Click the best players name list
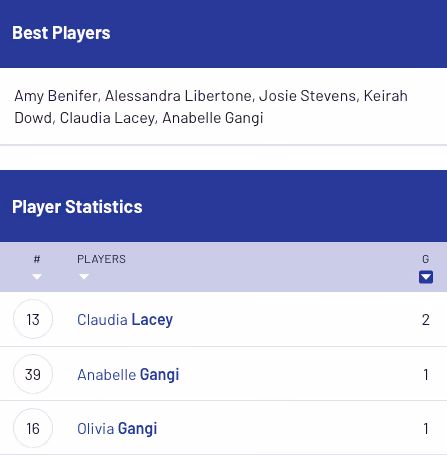The height and width of the screenshot is (455, 447). [x=211, y=107]
